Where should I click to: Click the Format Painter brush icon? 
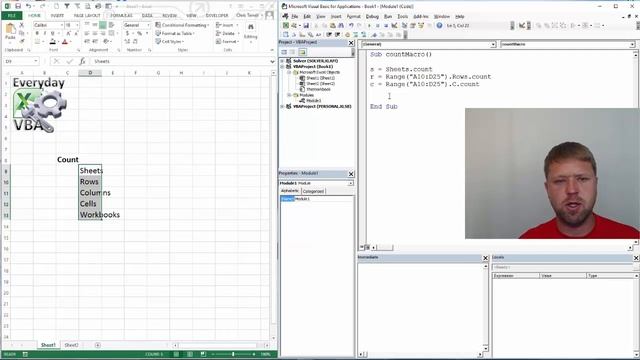tap(22, 41)
